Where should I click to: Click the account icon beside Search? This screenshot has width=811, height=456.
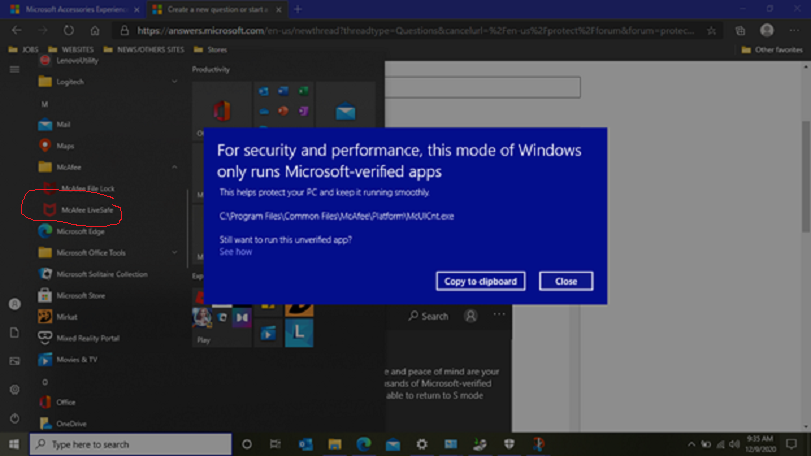[x=471, y=316]
